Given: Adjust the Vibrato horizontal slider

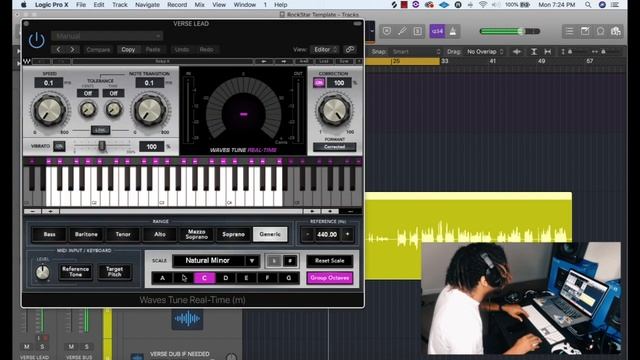Looking at the screenshot, I should (102, 146).
